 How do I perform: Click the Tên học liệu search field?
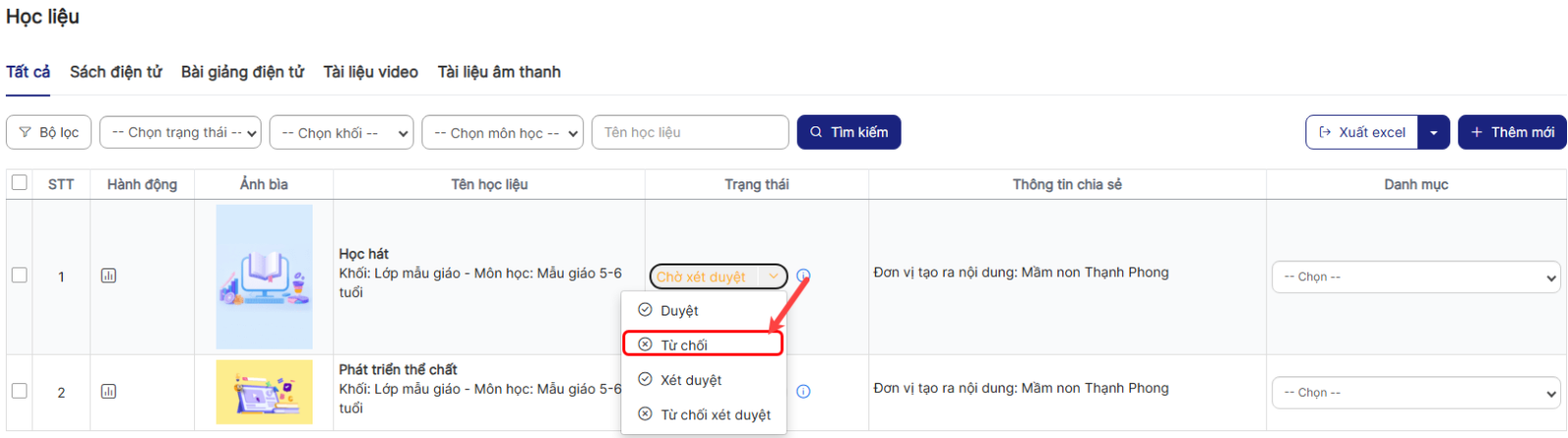point(690,132)
